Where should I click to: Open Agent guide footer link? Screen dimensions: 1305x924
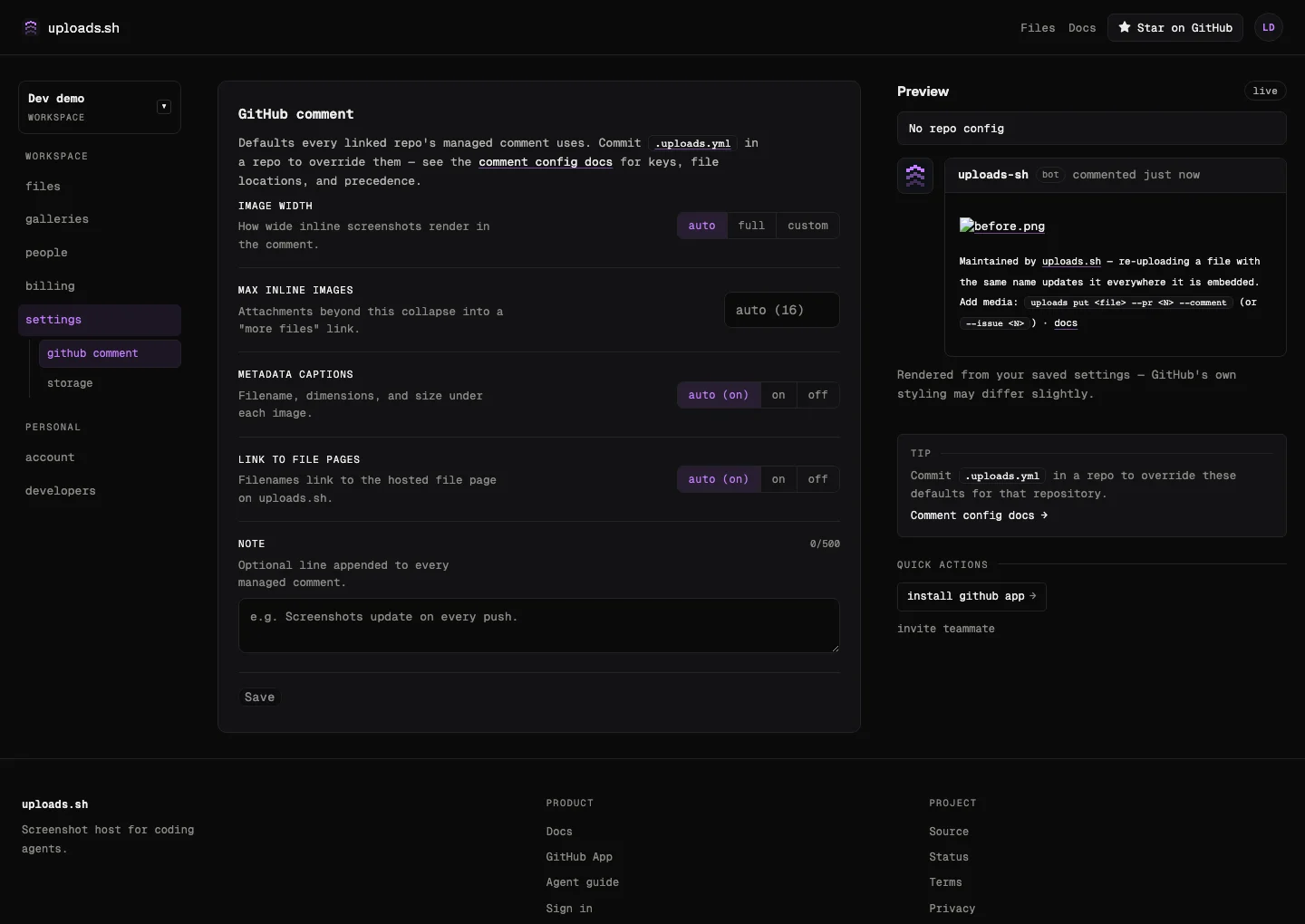click(583, 882)
